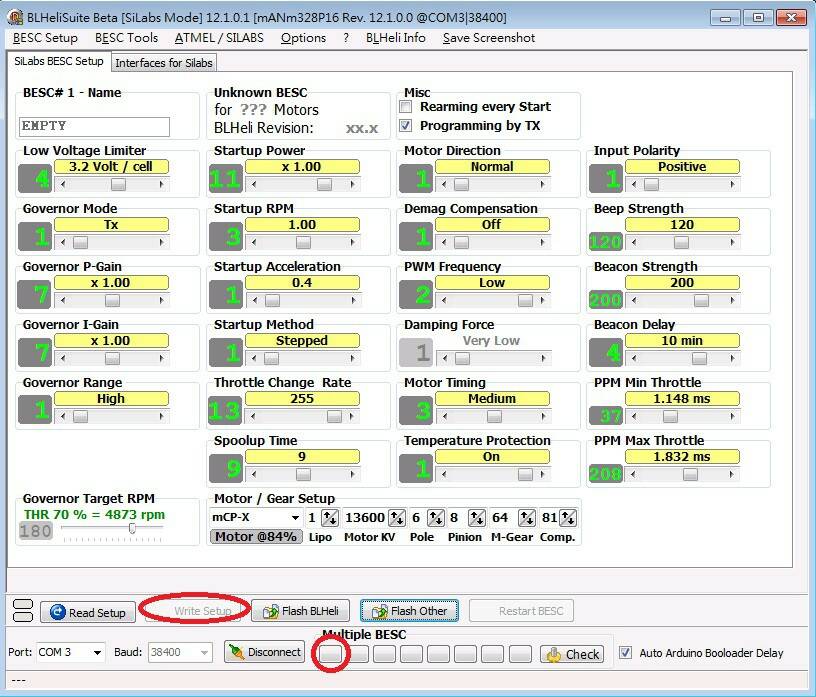Open the ATMEL / SILABS menu
This screenshot has width=816, height=697.
(219, 38)
